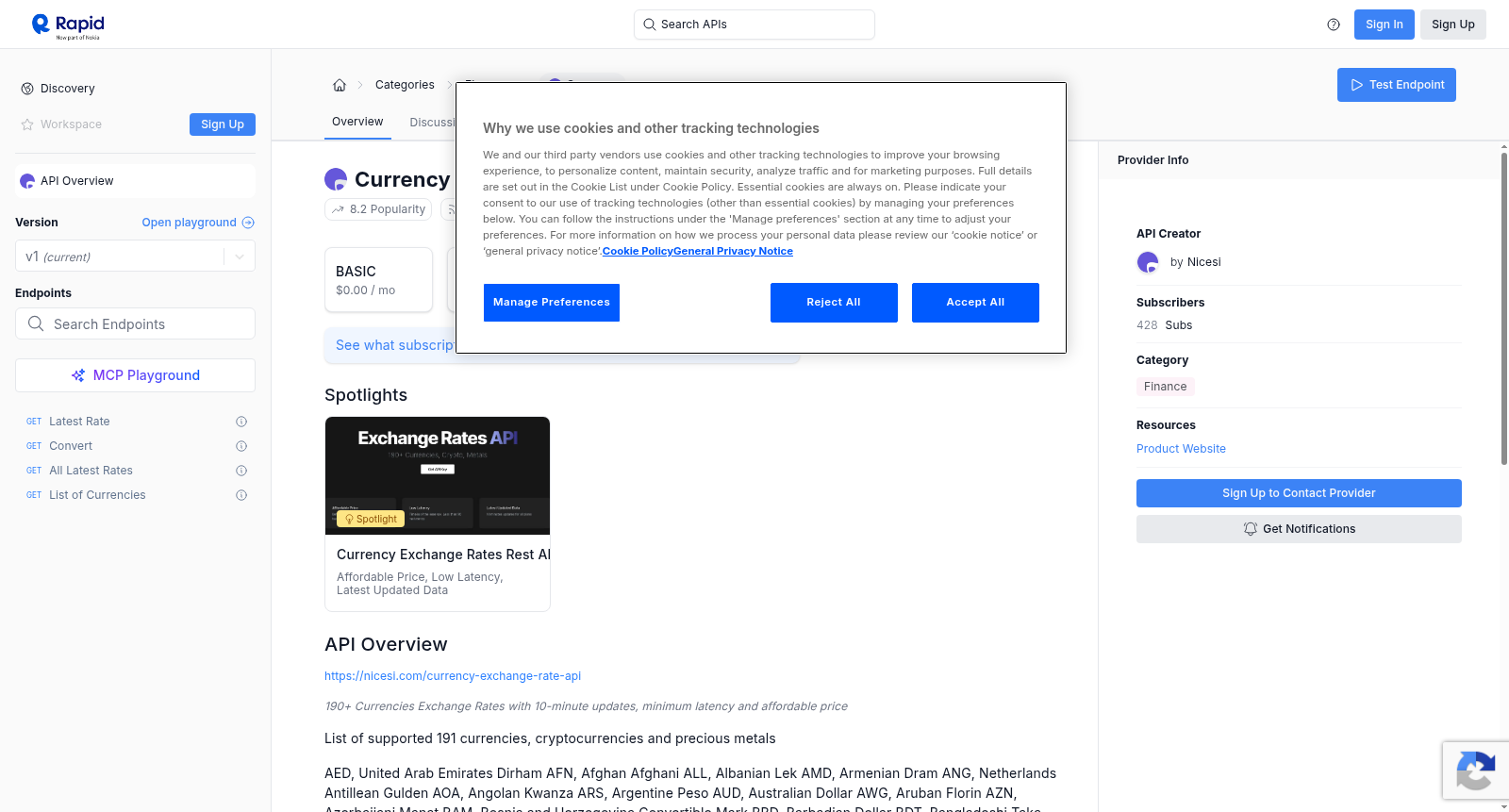Click the 8.2 Popularity badge
This screenshot has height=812, width=1509.
pos(378,209)
